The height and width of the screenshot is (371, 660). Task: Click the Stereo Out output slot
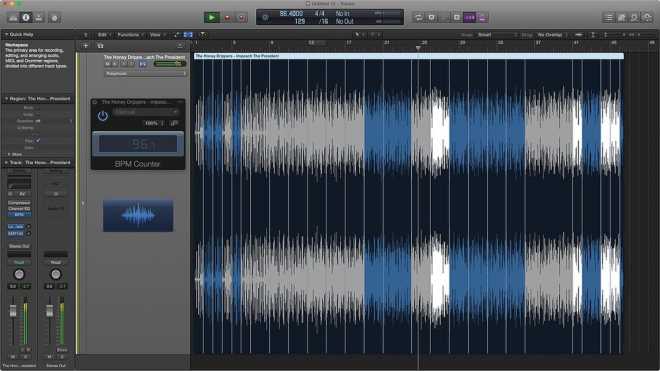[x=19, y=246]
